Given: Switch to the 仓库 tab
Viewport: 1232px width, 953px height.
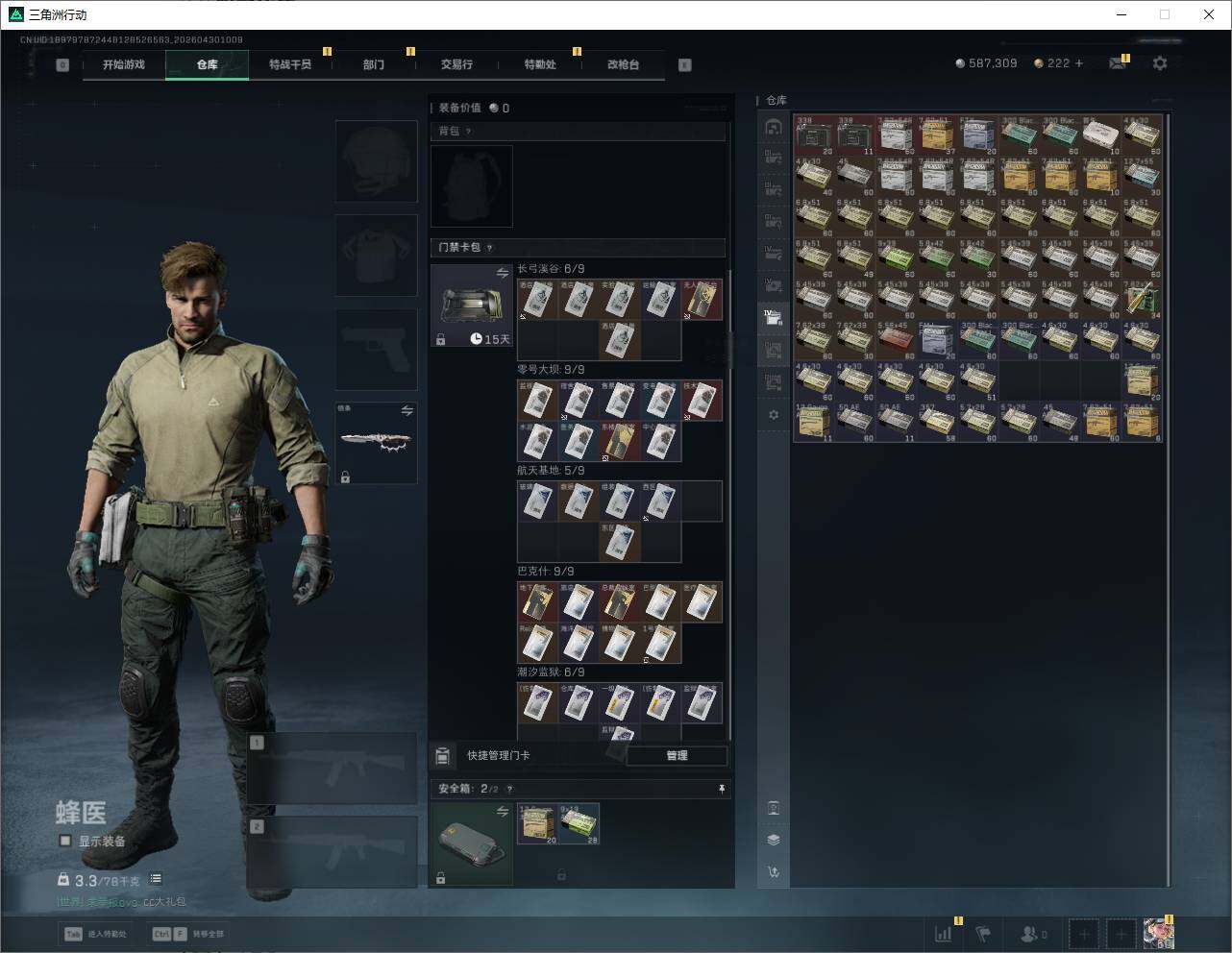Looking at the screenshot, I should [207, 64].
